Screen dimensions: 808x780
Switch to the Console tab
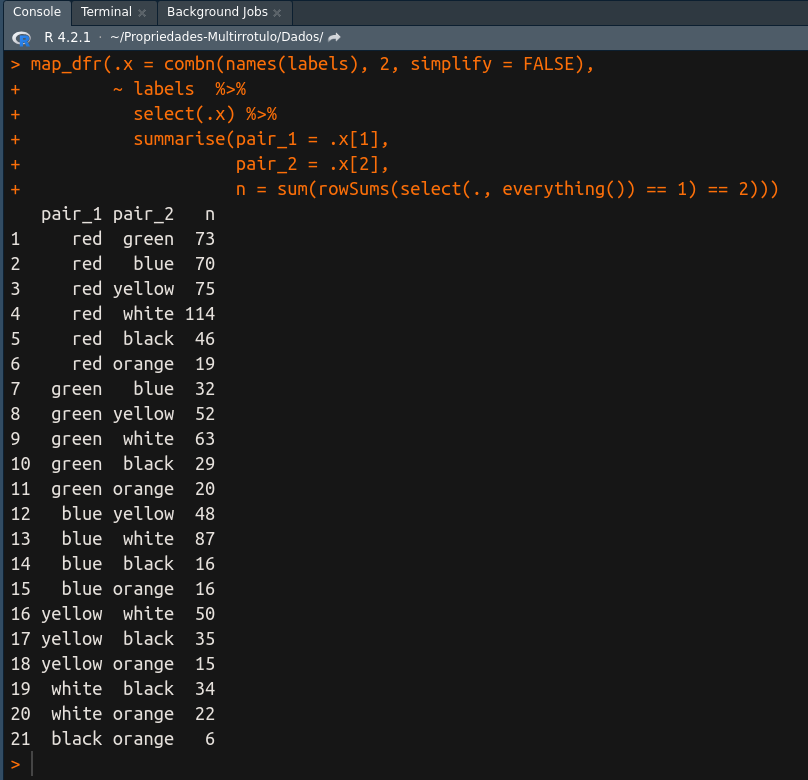coord(37,12)
